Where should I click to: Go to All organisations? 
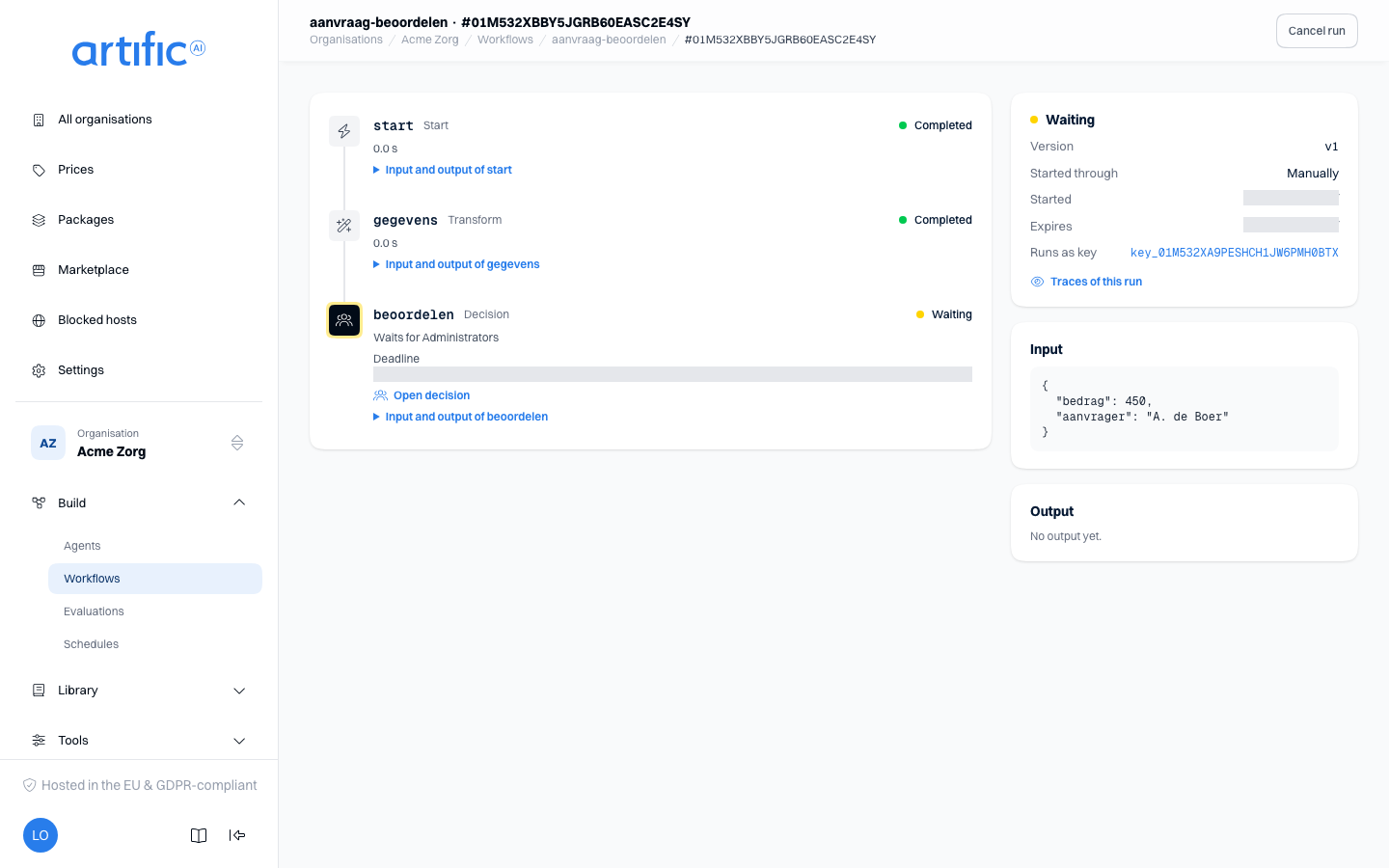click(x=139, y=120)
